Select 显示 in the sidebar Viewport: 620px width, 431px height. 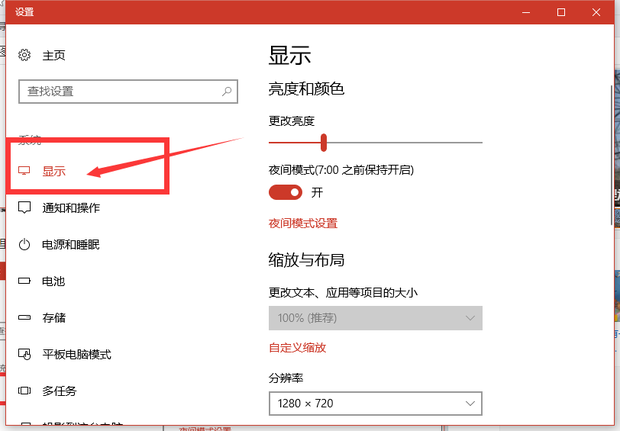click(54, 171)
